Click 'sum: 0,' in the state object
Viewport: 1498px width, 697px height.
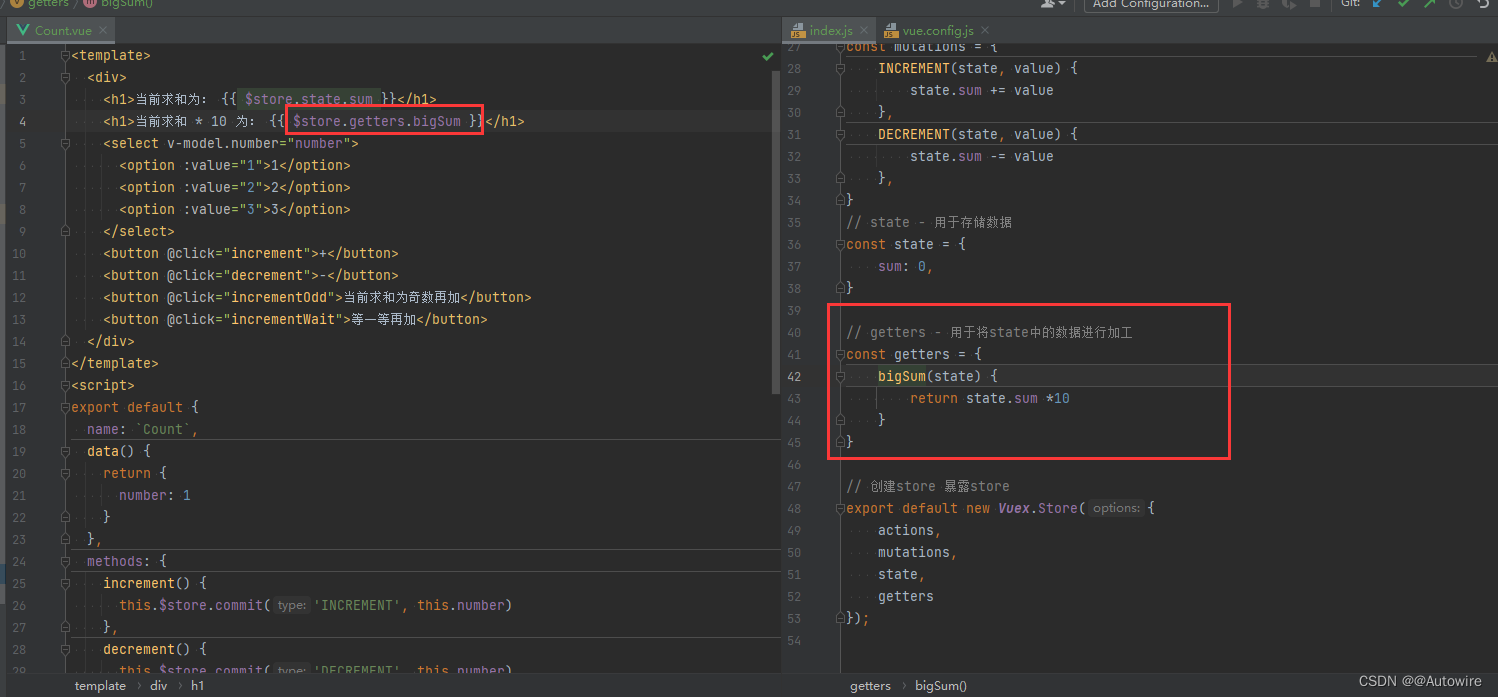point(906,267)
